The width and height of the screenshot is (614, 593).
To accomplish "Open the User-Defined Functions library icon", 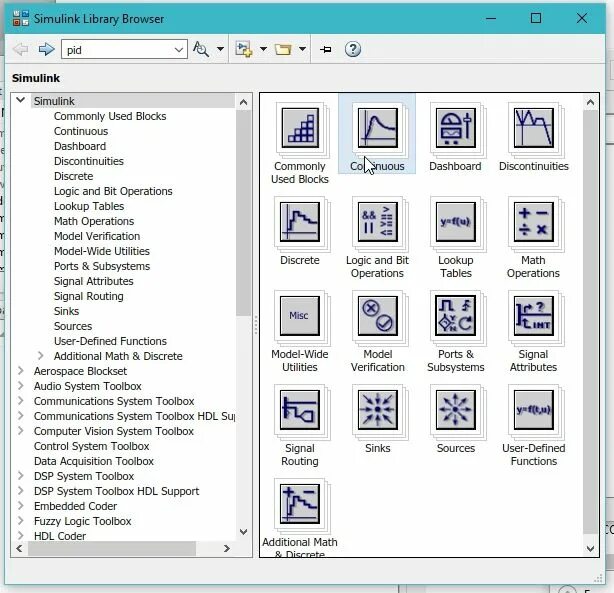I will tap(534, 410).
